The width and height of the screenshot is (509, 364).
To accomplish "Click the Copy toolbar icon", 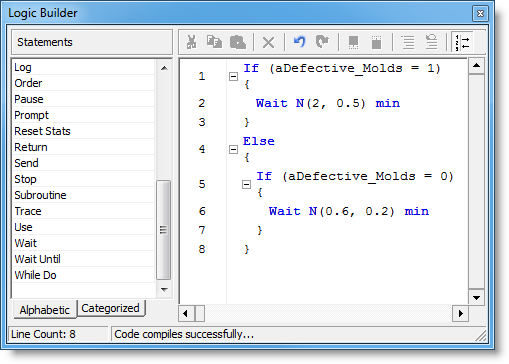I will click(x=214, y=42).
